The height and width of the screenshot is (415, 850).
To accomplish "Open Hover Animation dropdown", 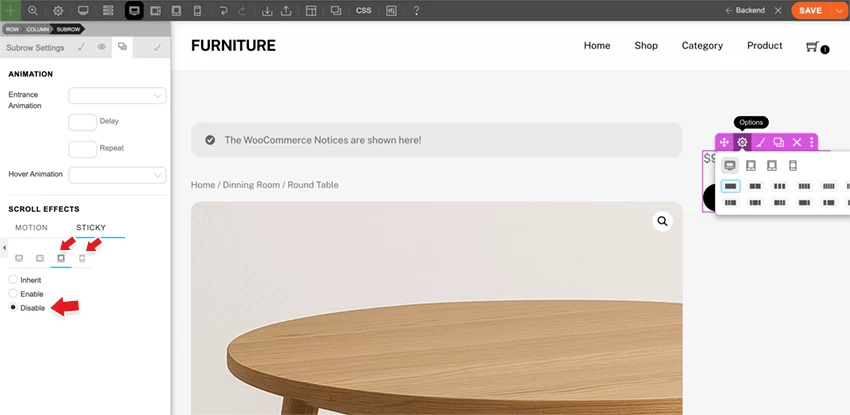I will 117,175.
